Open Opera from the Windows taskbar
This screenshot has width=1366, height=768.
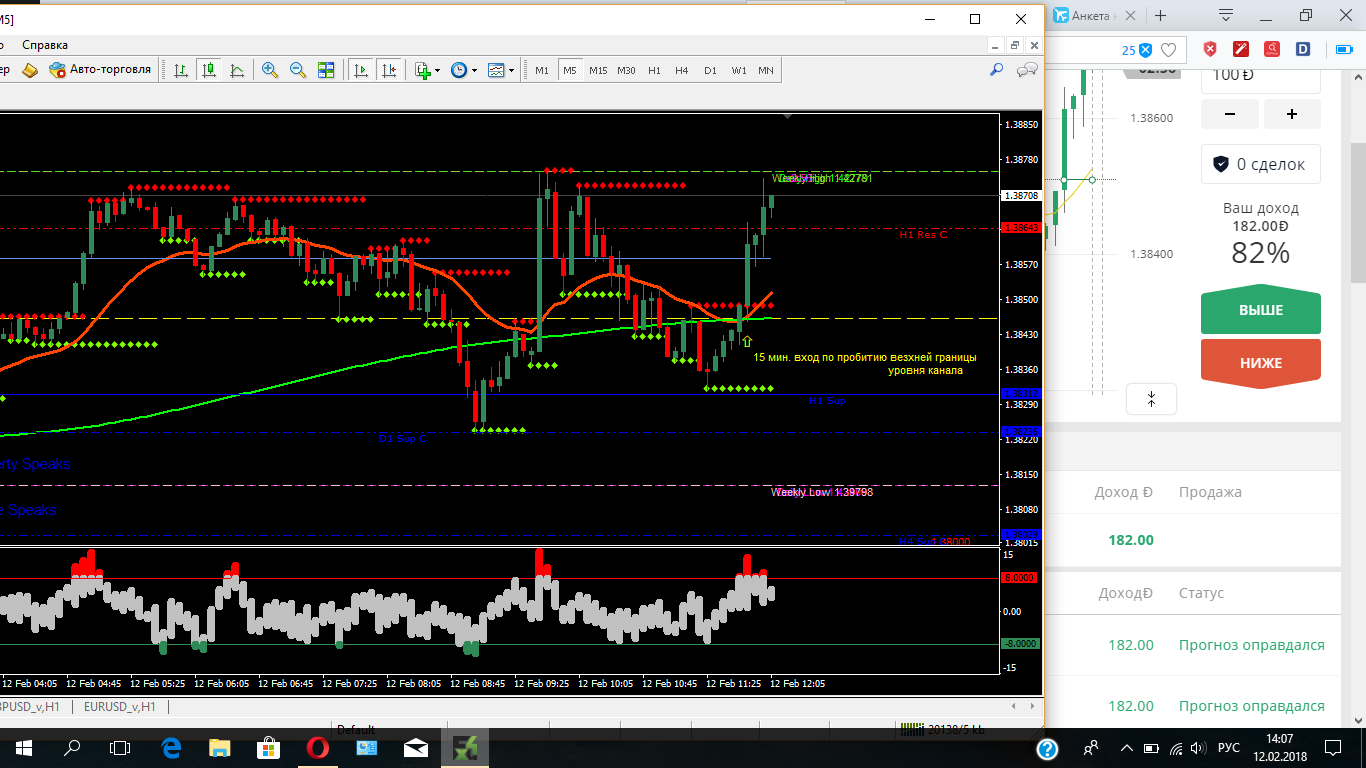318,747
